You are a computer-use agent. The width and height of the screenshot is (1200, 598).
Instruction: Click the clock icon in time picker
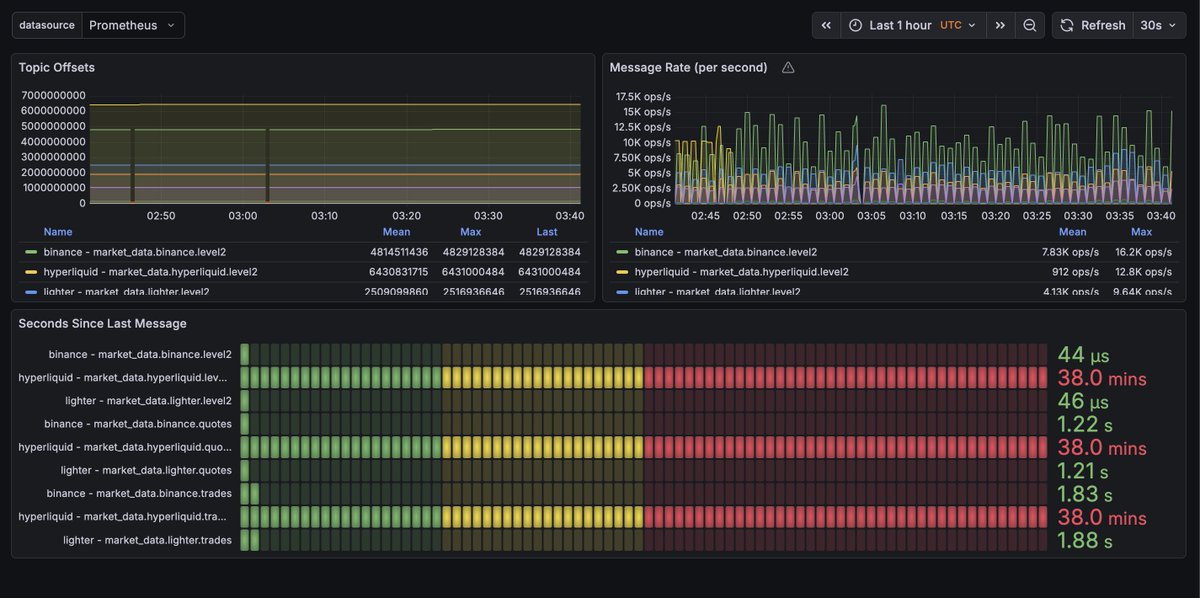855,25
